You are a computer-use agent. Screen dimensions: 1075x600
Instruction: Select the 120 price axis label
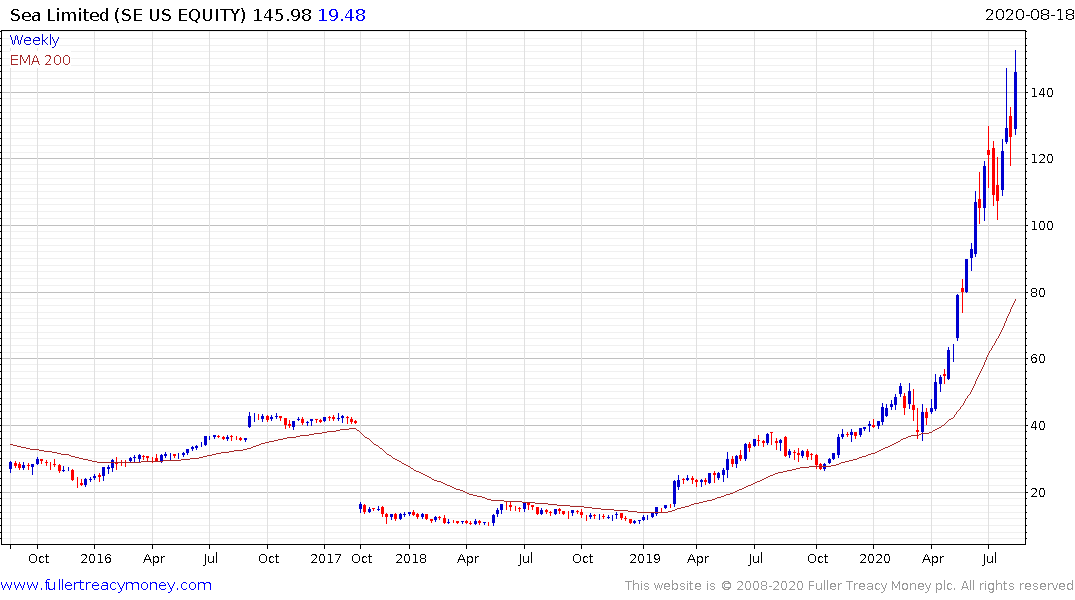(x=1044, y=159)
